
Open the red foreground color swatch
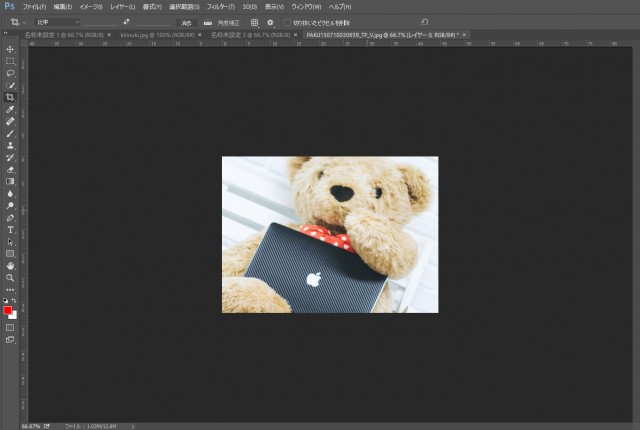pos(8,310)
